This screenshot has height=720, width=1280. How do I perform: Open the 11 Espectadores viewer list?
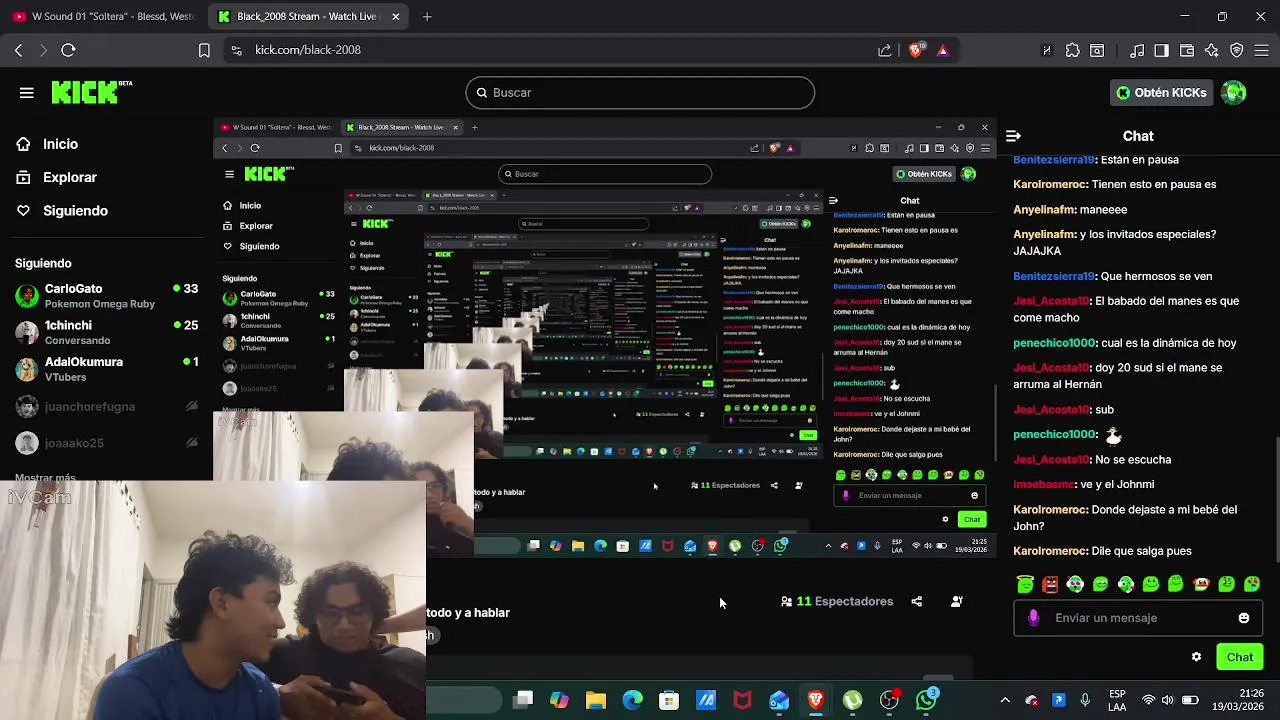click(837, 601)
